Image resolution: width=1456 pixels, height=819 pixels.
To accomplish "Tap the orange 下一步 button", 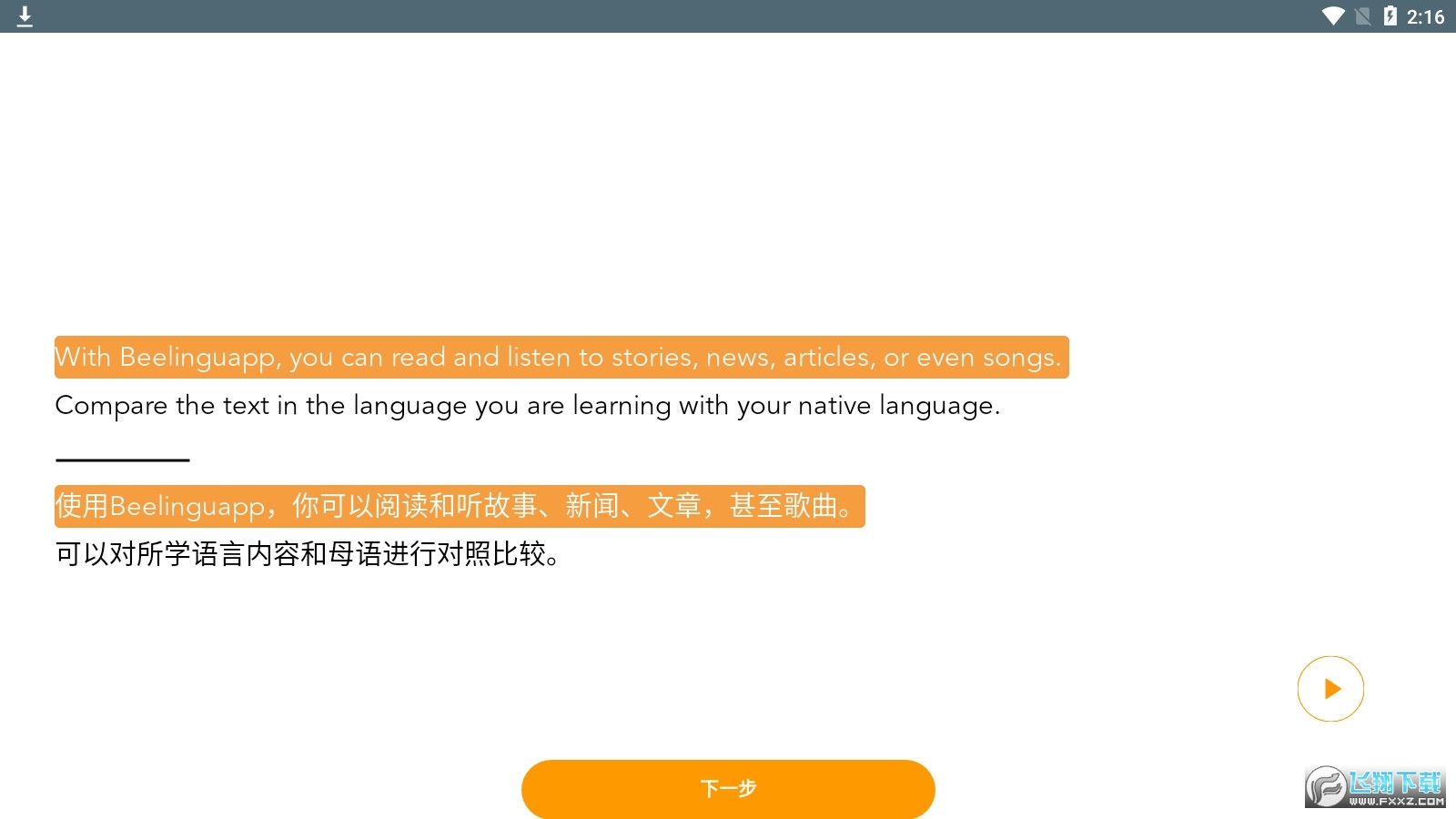I will [728, 789].
